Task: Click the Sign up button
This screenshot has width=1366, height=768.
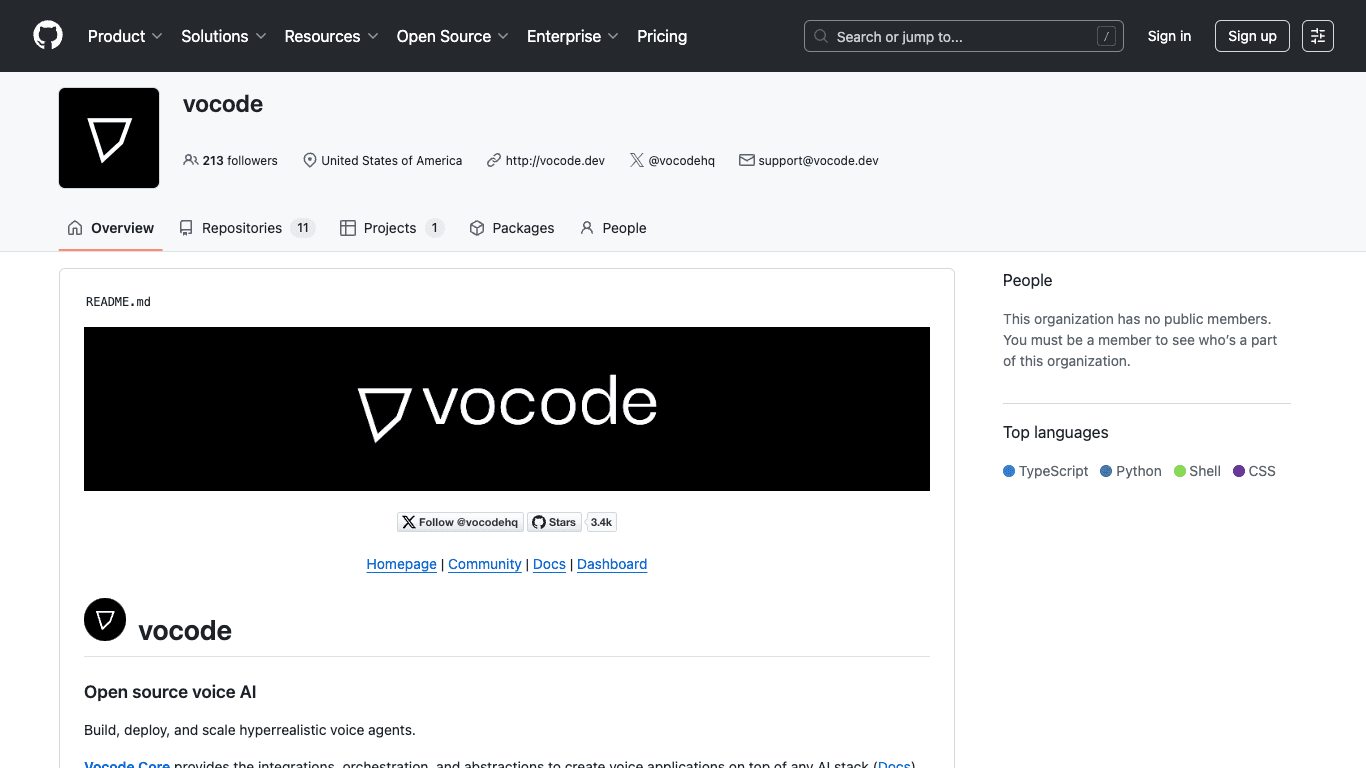Action: tap(1253, 36)
